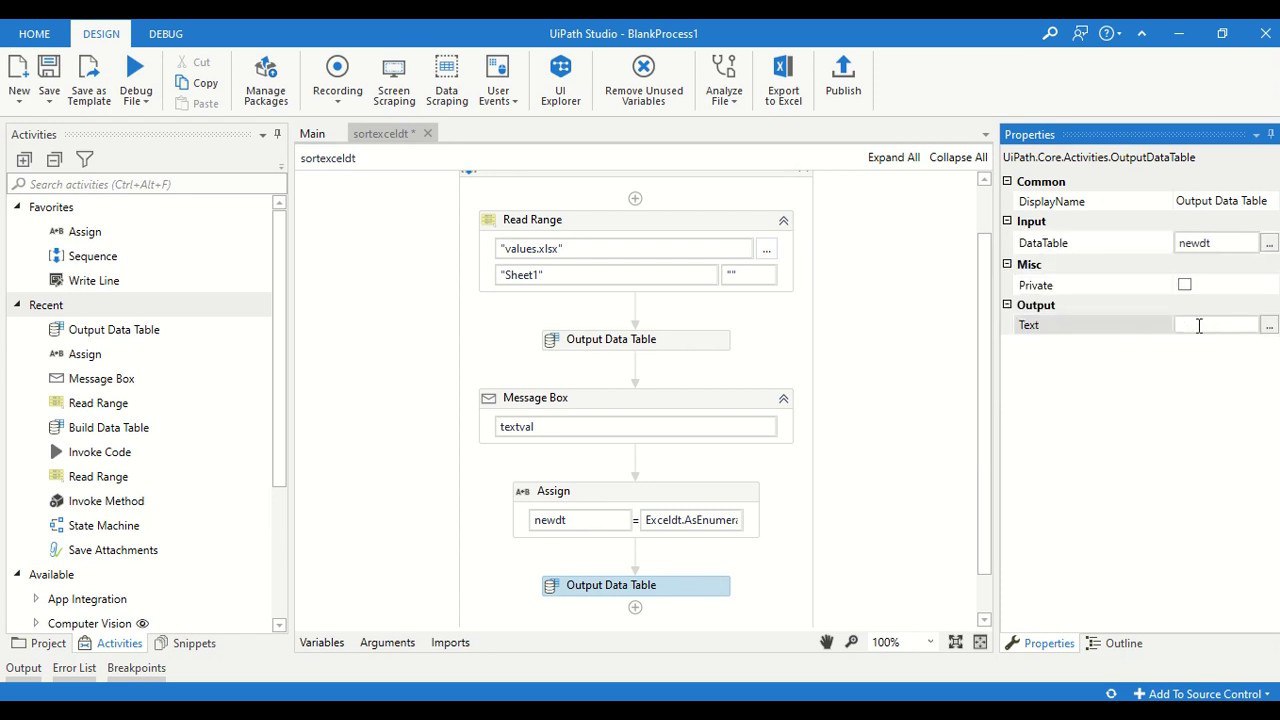The height and width of the screenshot is (720, 1280).
Task: Toggle Computer Vision visibility eye
Action: [x=142, y=623]
